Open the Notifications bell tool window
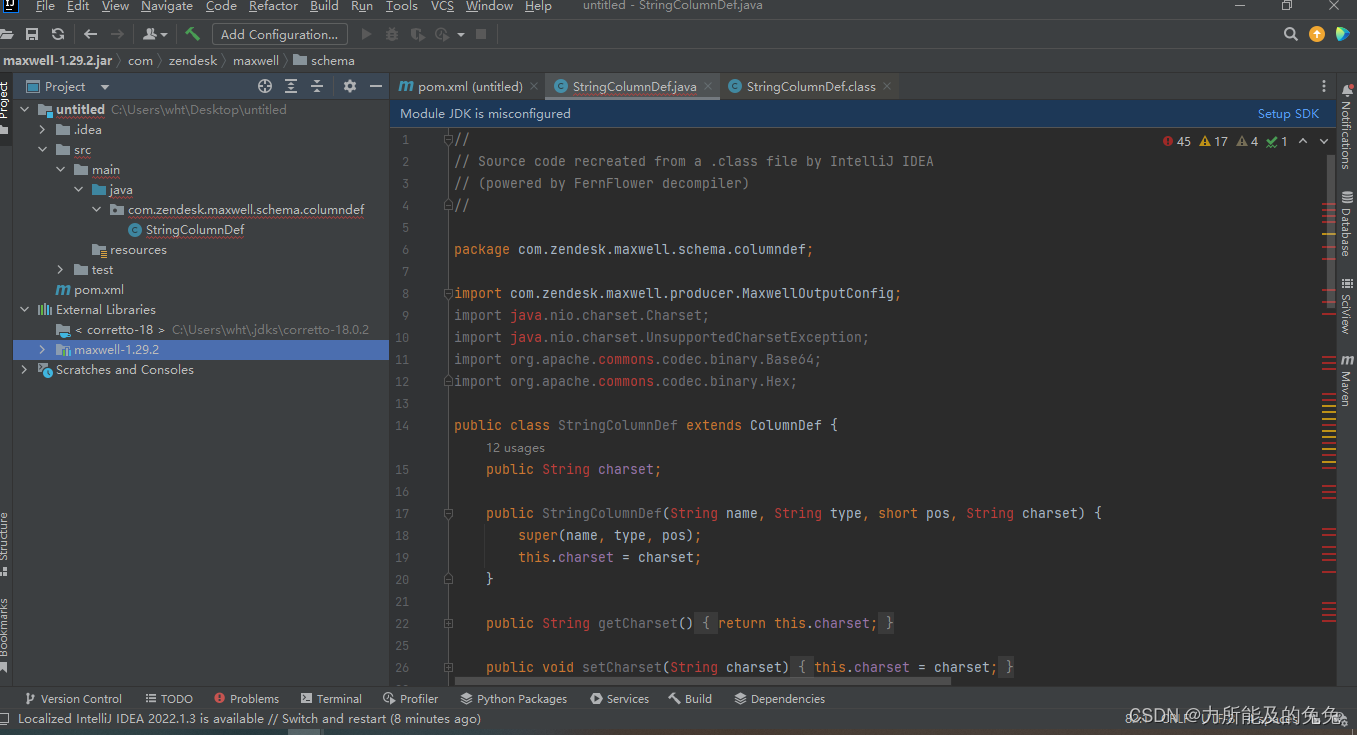 tap(1346, 129)
